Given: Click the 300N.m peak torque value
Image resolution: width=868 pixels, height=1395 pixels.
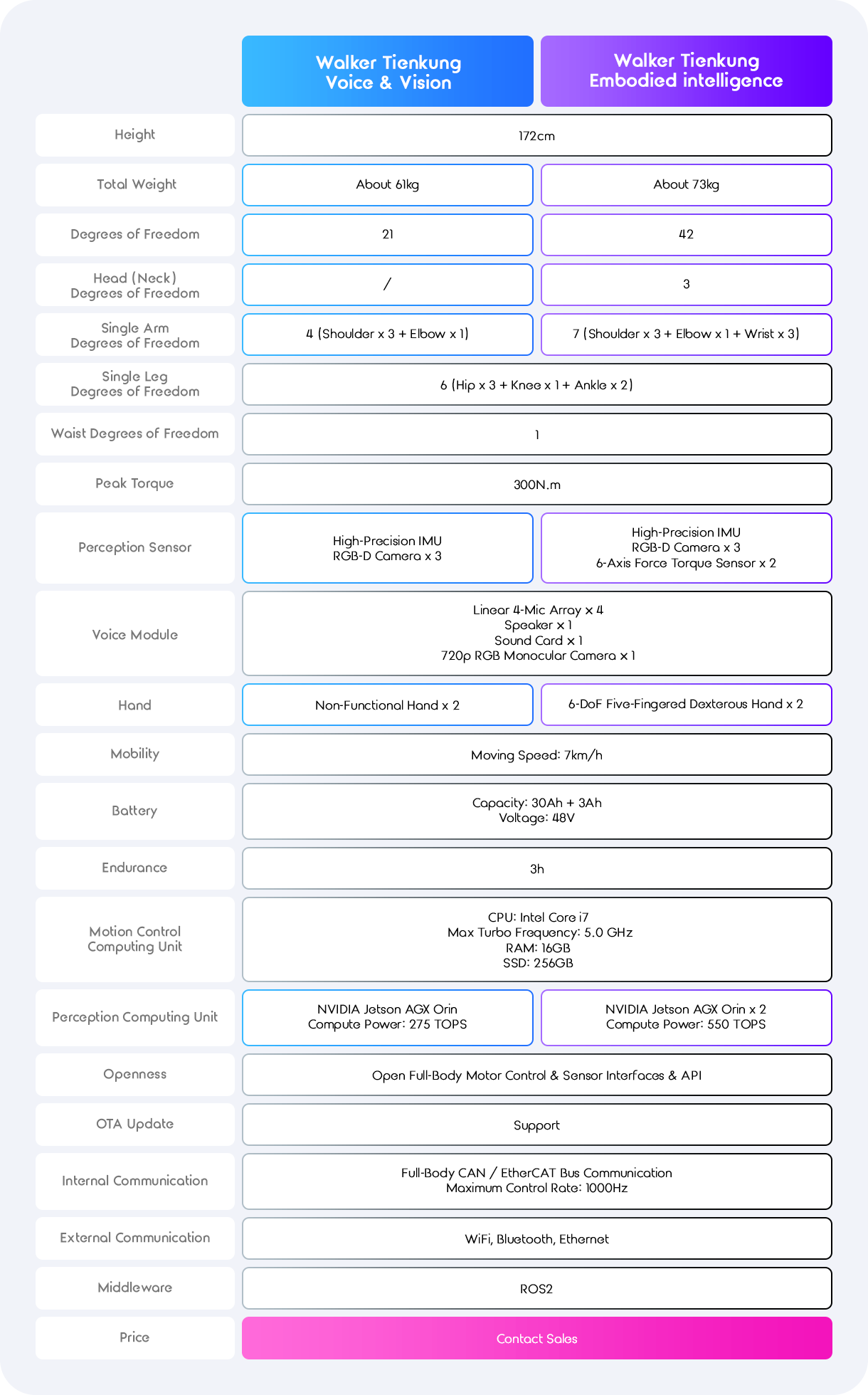Looking at the screenshot, I should coord(536,485).
